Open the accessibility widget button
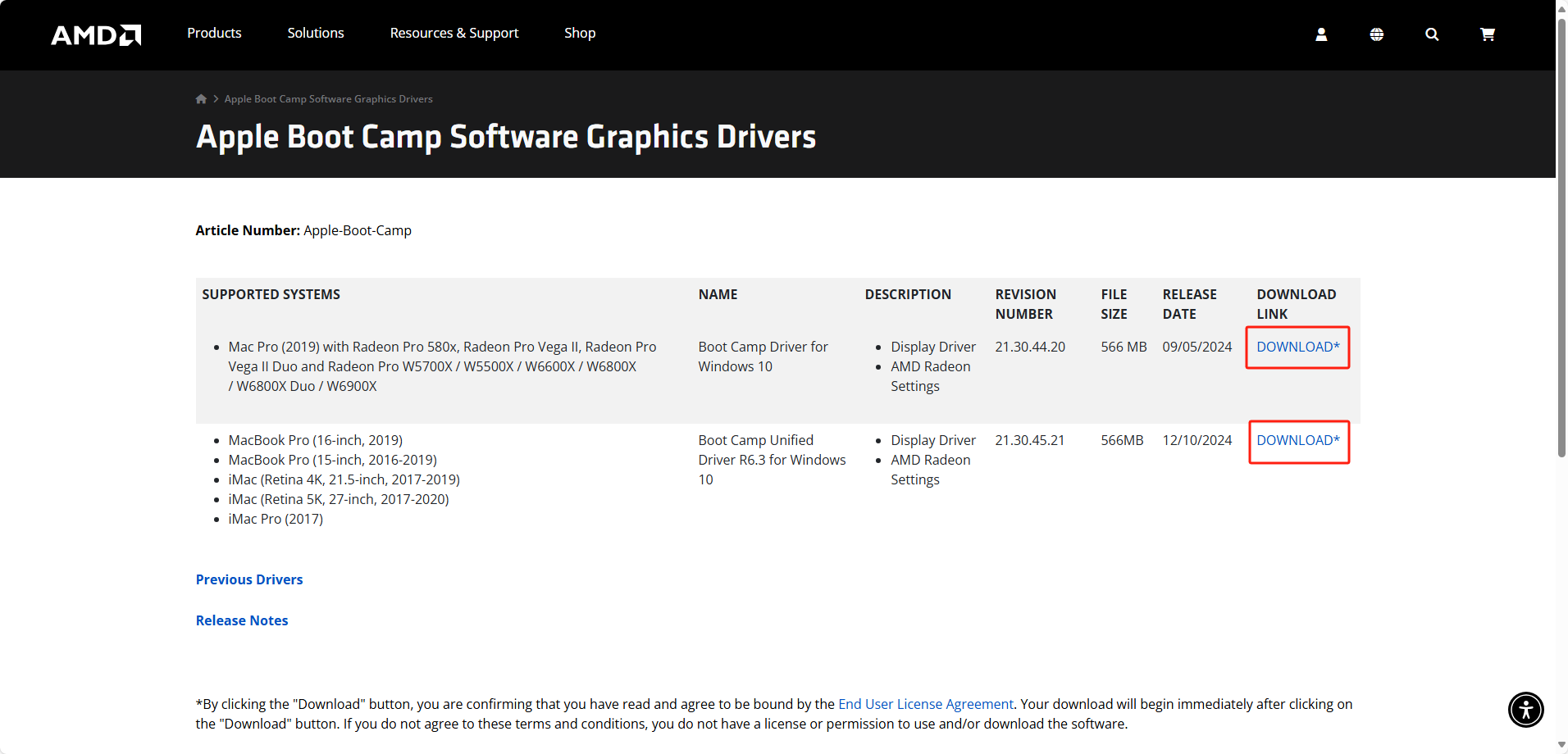The image size is (1568, 754). pos(1525,709)
